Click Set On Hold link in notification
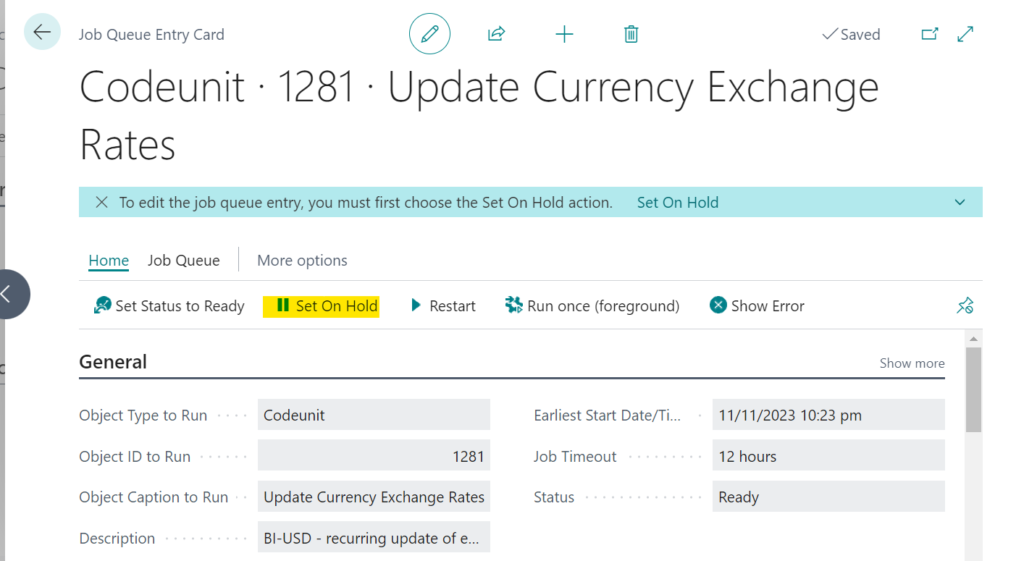The height and width of the screenshot is (561, 1024). click(x=677, y=202)
